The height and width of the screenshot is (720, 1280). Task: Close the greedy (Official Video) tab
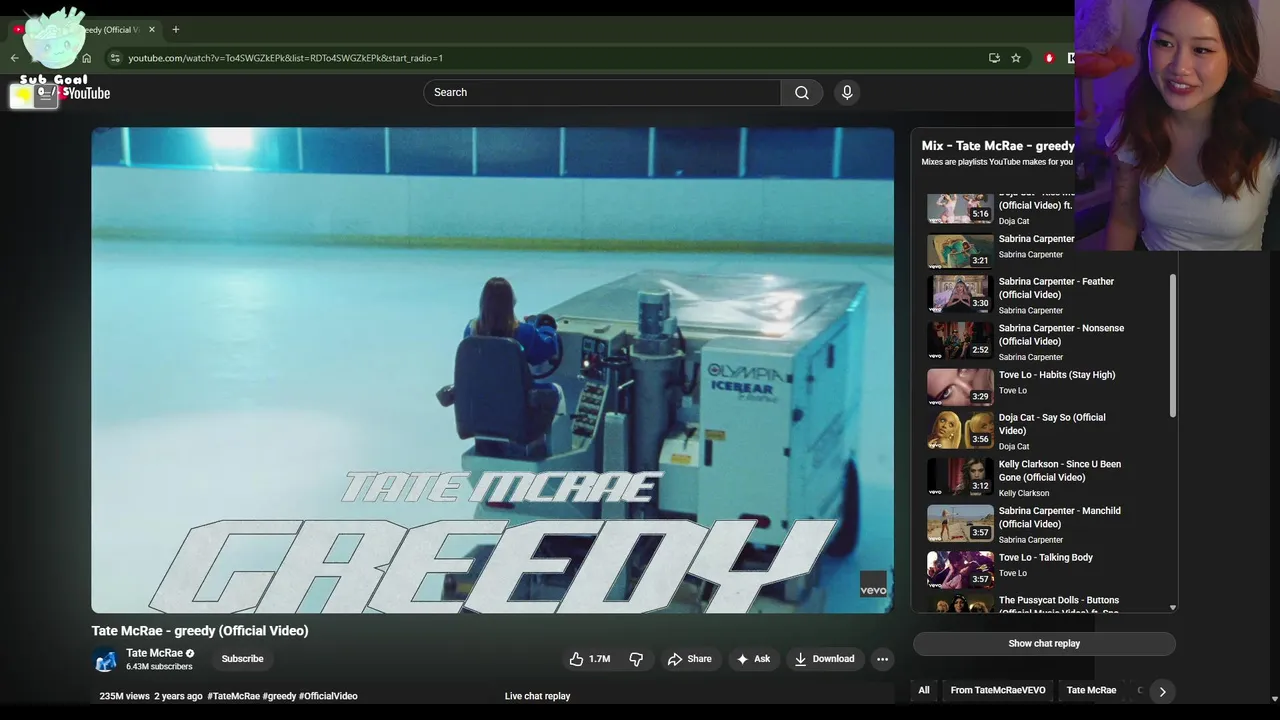click(x=152, y=29)
